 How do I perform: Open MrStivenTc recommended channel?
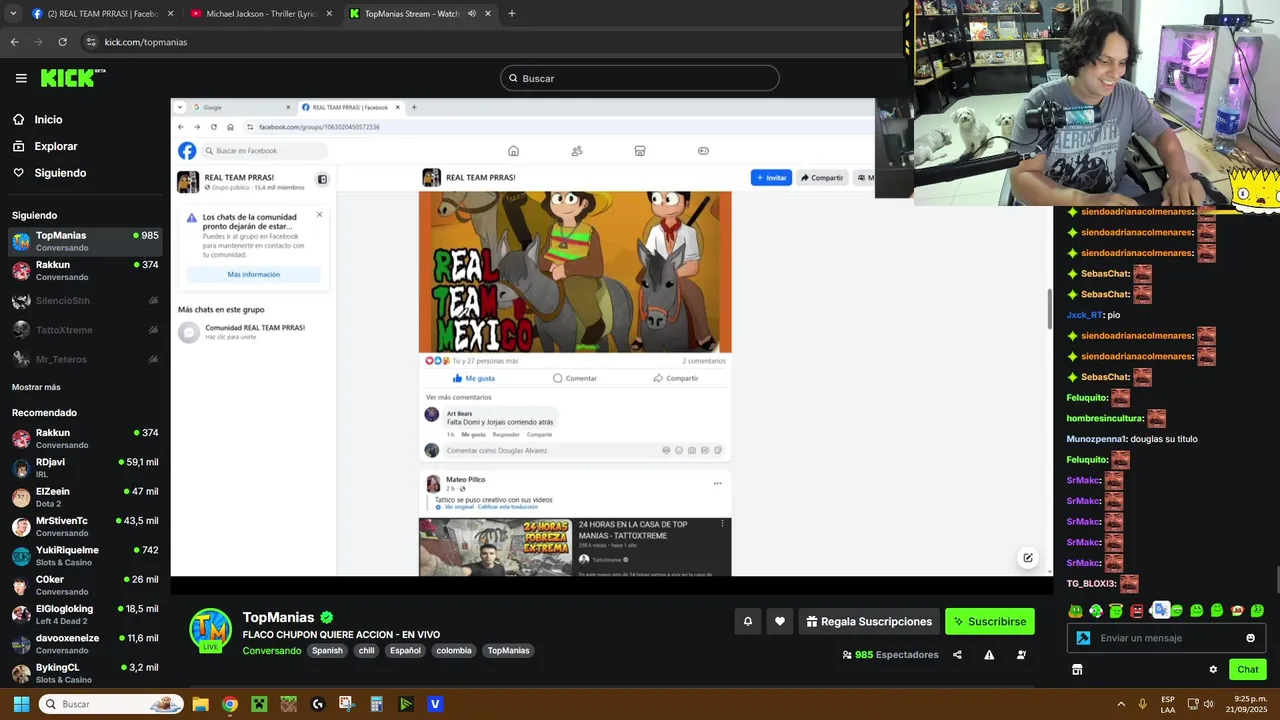pos(85,526)
